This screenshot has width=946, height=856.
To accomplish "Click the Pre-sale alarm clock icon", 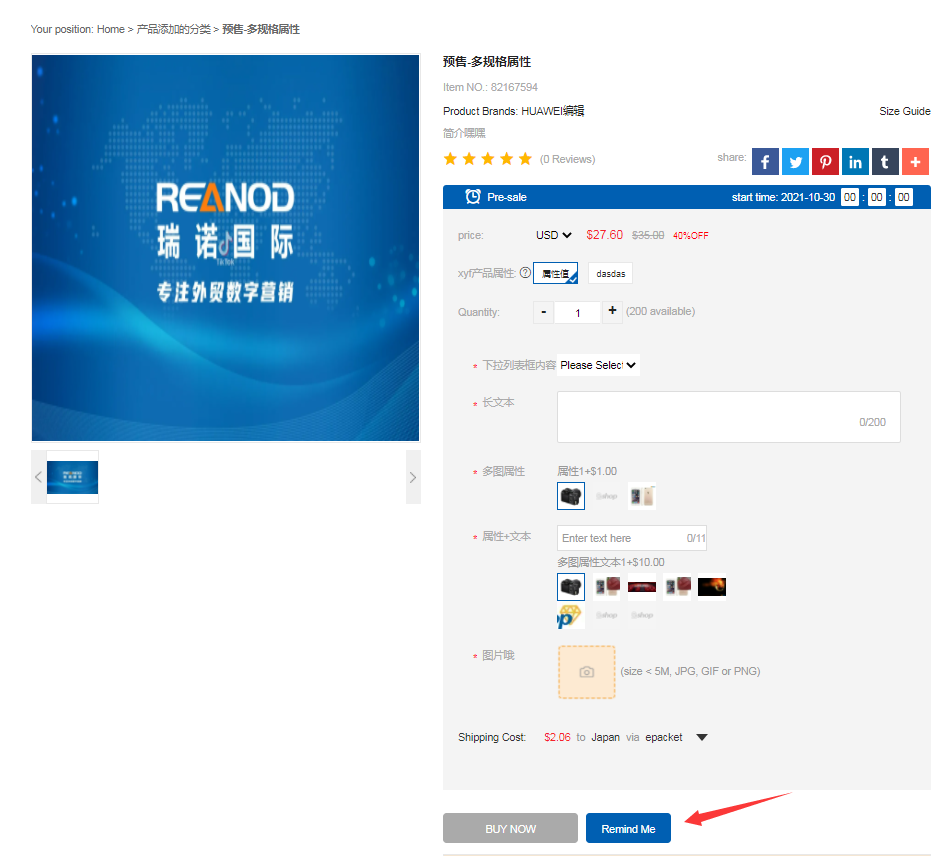I will [473, 197].
